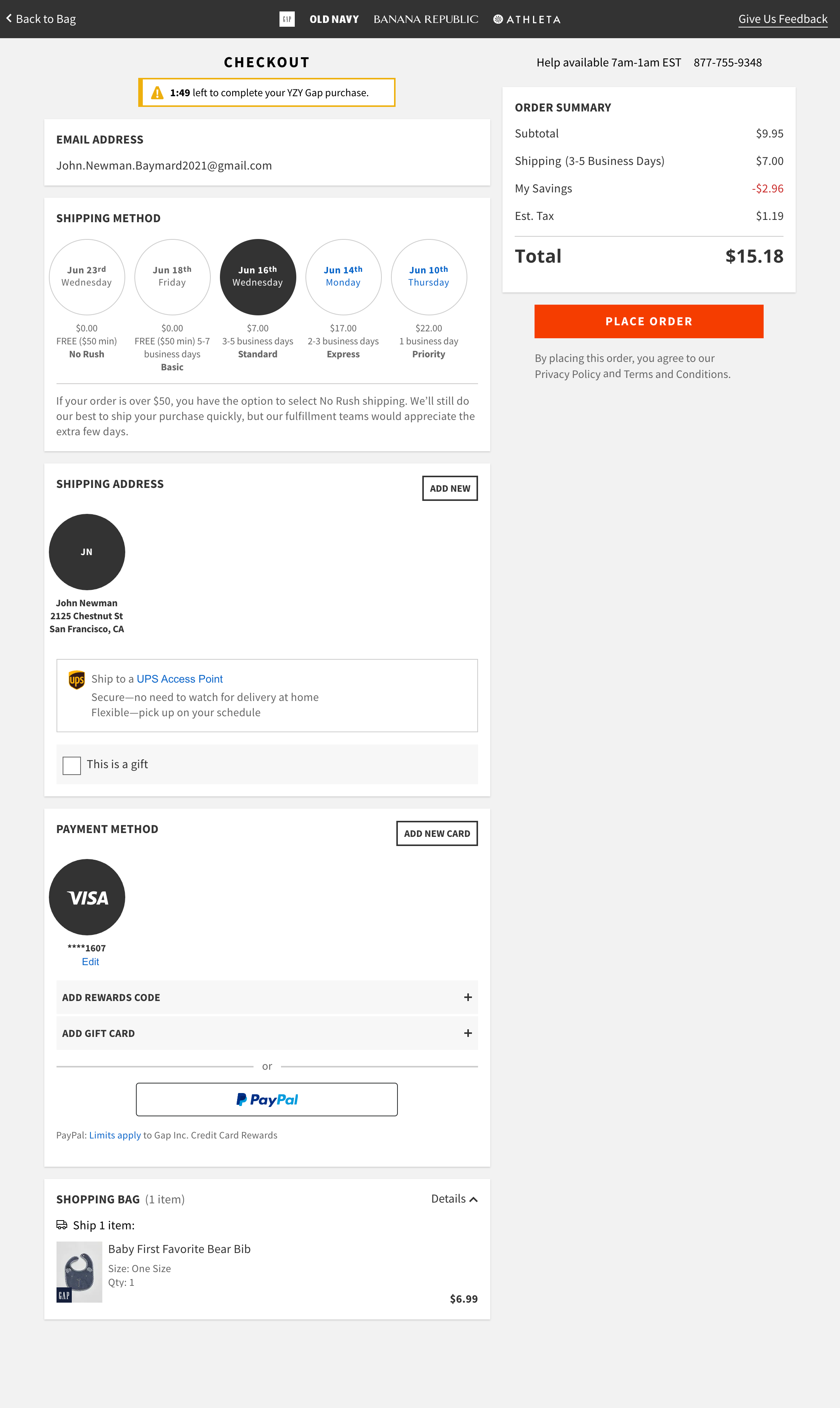The width and height of the screenshot is (840, 1408).
Task: Expand the Add Rewards Code section
Action: pos(111,997)
